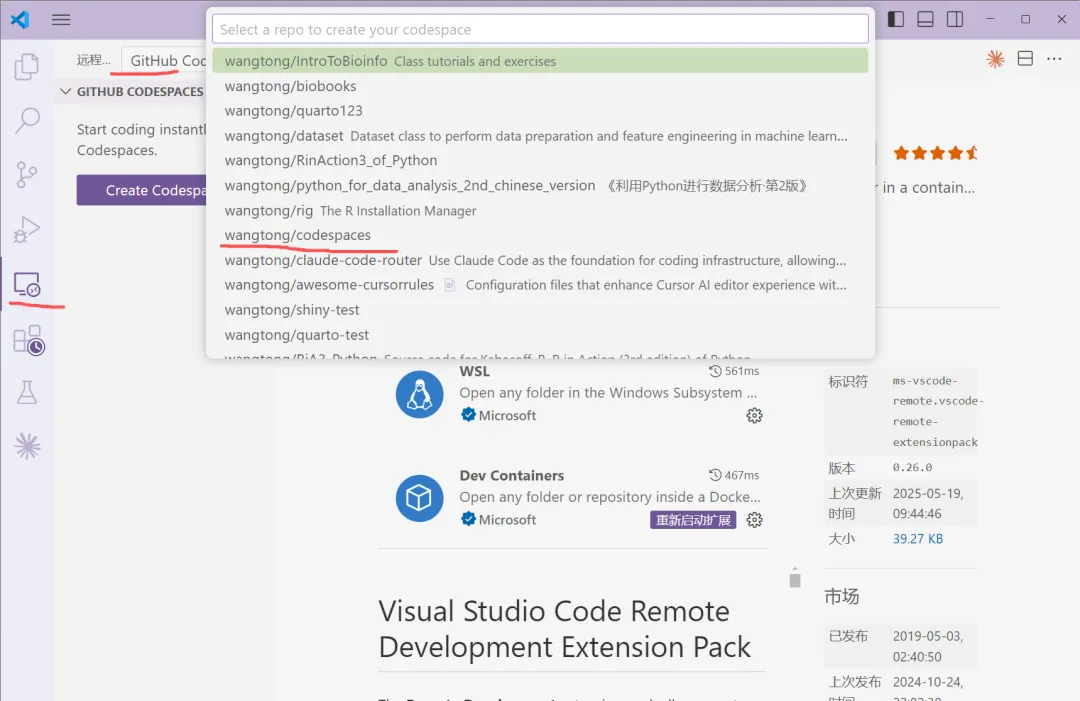
Task: Open the hamburger application menu
Action: pos(61,19)
